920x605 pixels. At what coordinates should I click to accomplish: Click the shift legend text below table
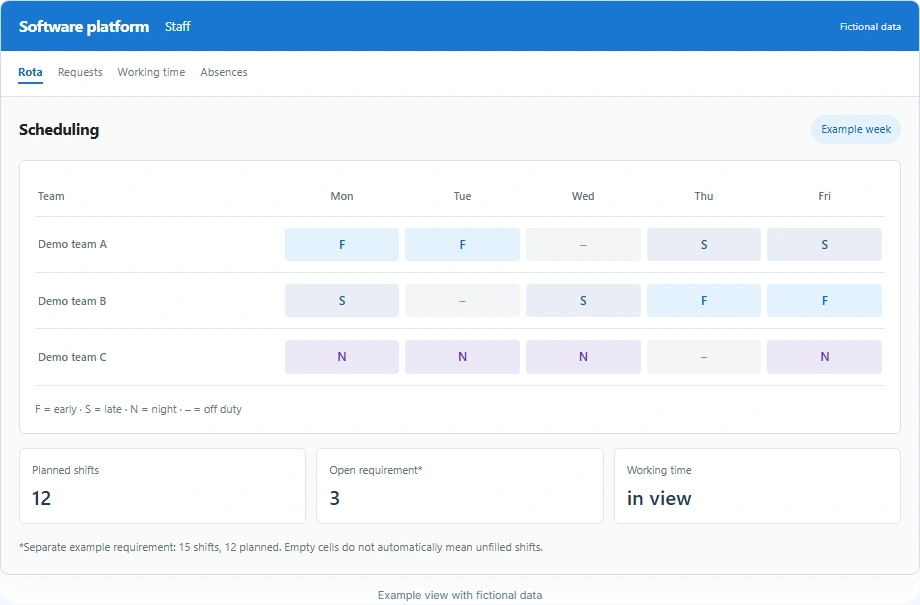[x=138, y=409]
